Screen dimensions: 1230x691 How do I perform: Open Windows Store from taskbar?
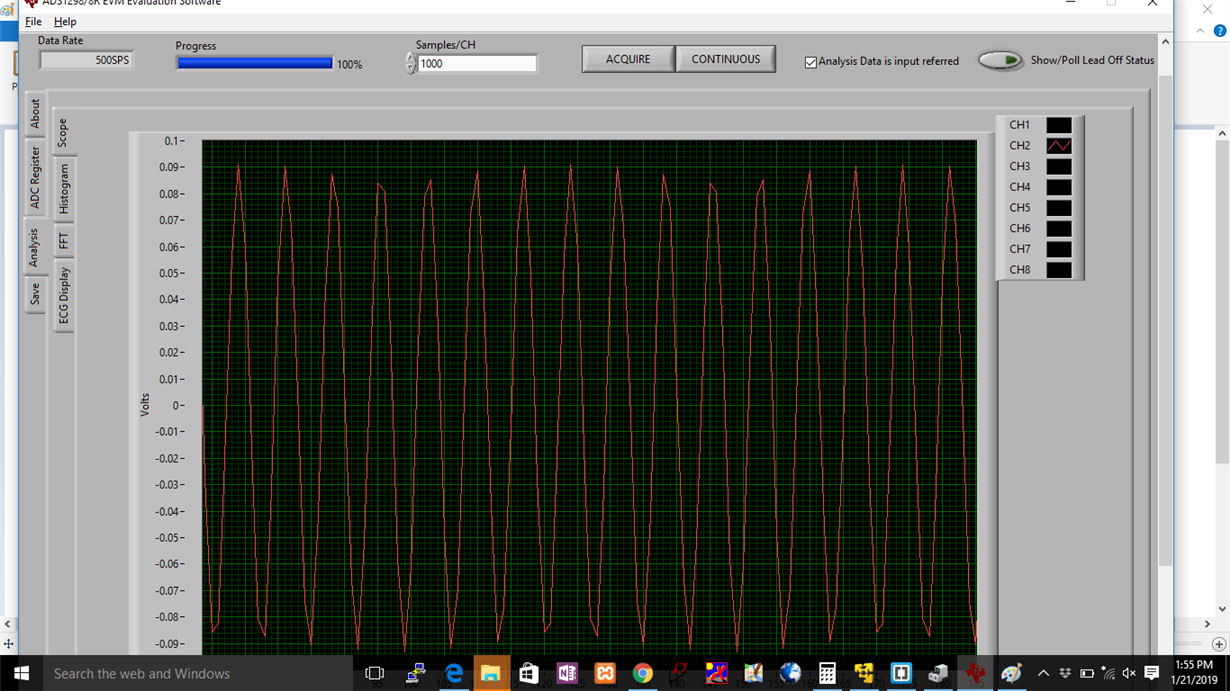point(529,674)
